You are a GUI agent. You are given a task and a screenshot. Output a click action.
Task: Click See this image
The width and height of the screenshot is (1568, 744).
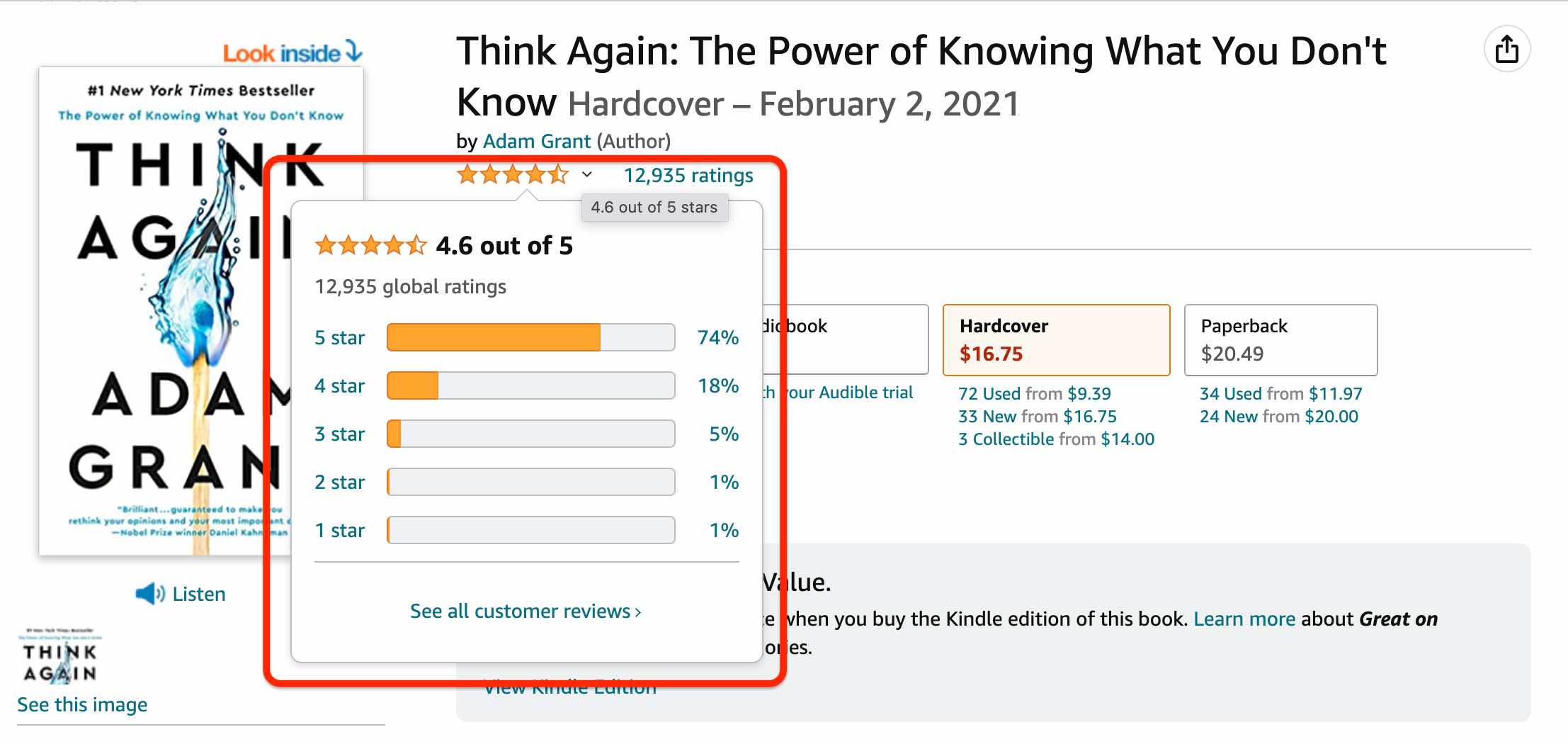tap(81, 704)
